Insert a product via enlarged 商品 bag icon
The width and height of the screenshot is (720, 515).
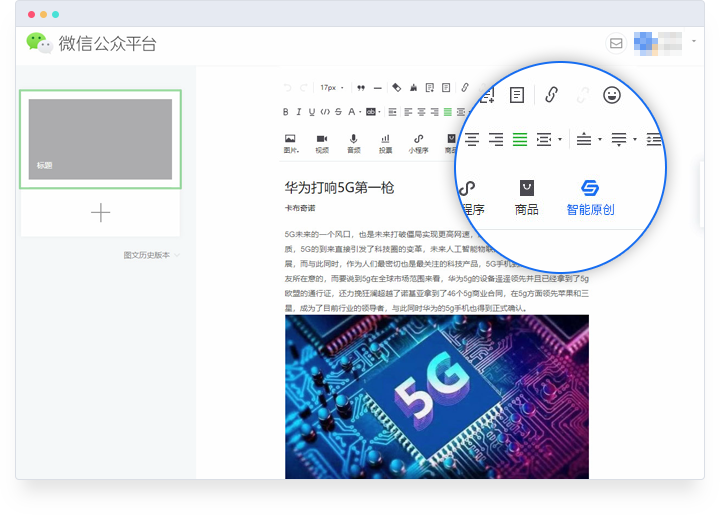coord(527,197)
